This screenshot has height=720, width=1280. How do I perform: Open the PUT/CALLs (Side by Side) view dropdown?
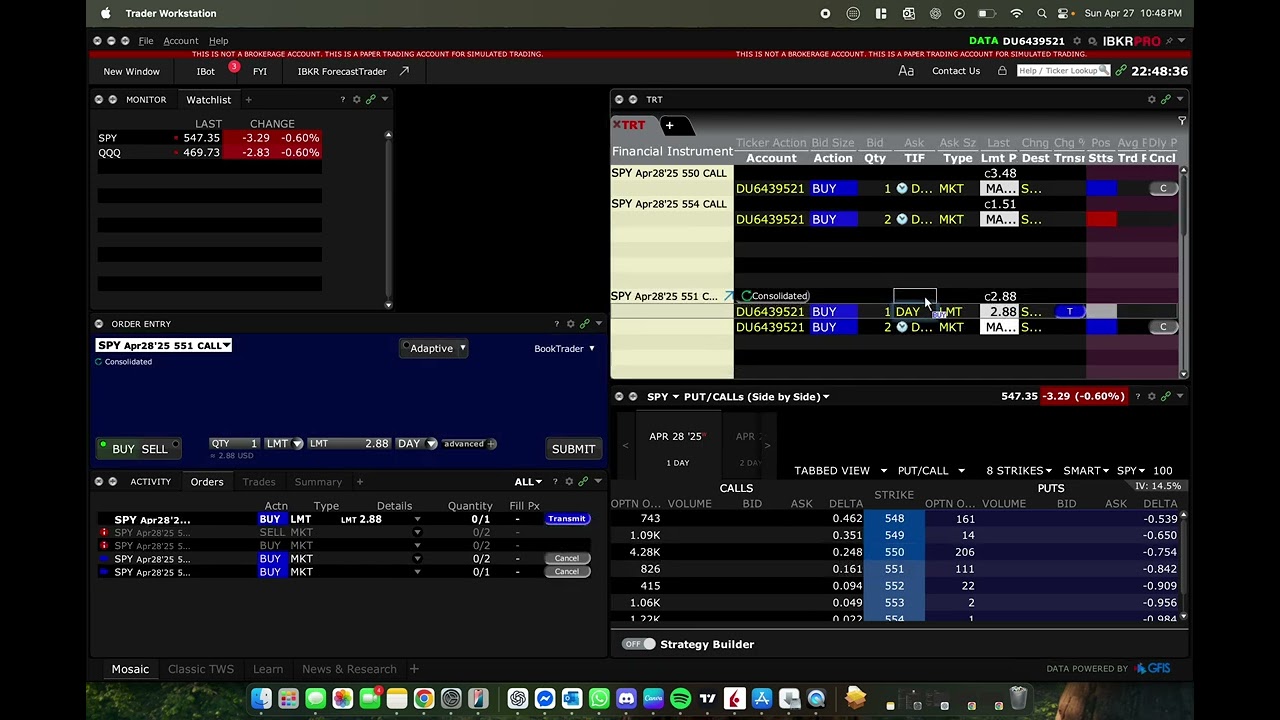click(x=756, y=397)
